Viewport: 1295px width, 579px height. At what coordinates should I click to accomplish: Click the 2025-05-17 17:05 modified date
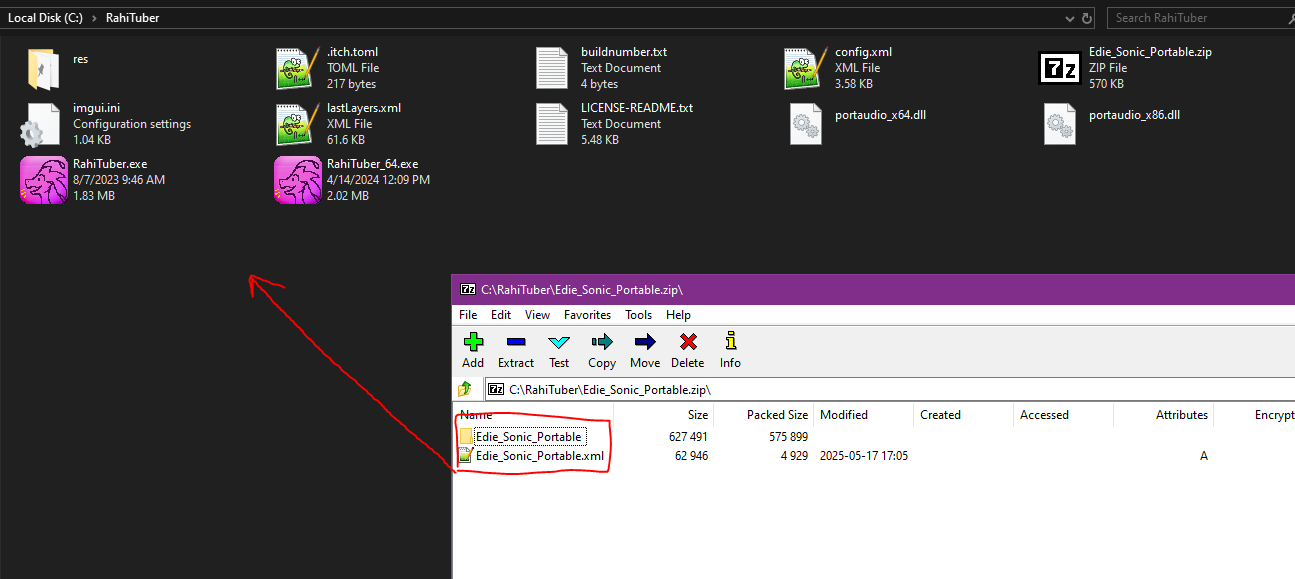coord(864,456)
